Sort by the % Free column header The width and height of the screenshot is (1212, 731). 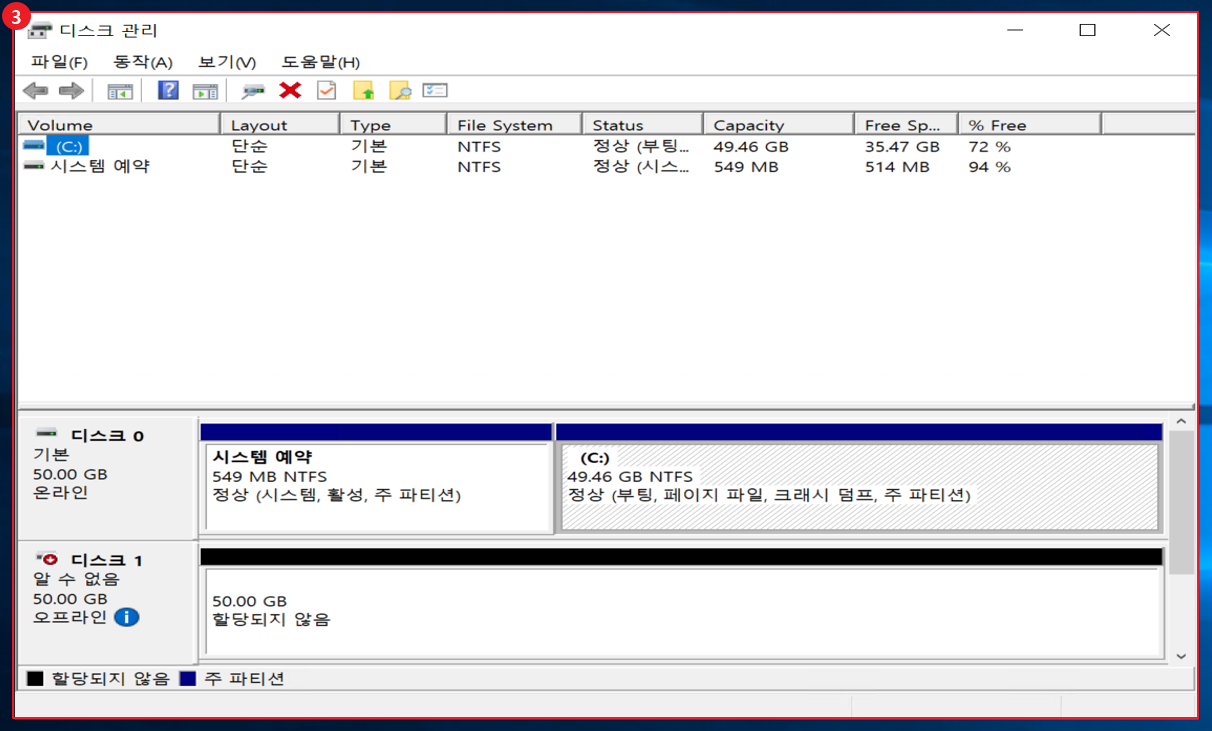1029,125
